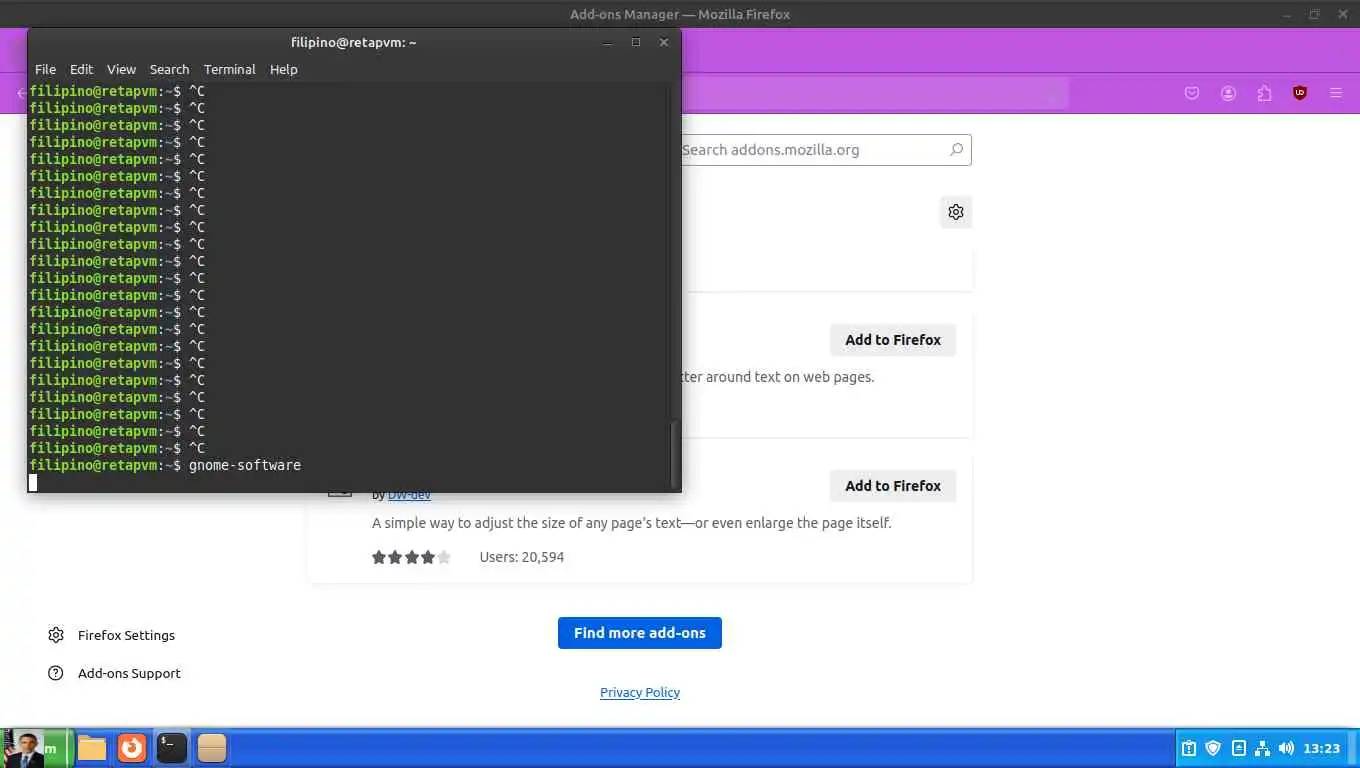1360x768 pixels.
Task: Click the add-on description about adjusting text size
Action: (x=631, y=523)
